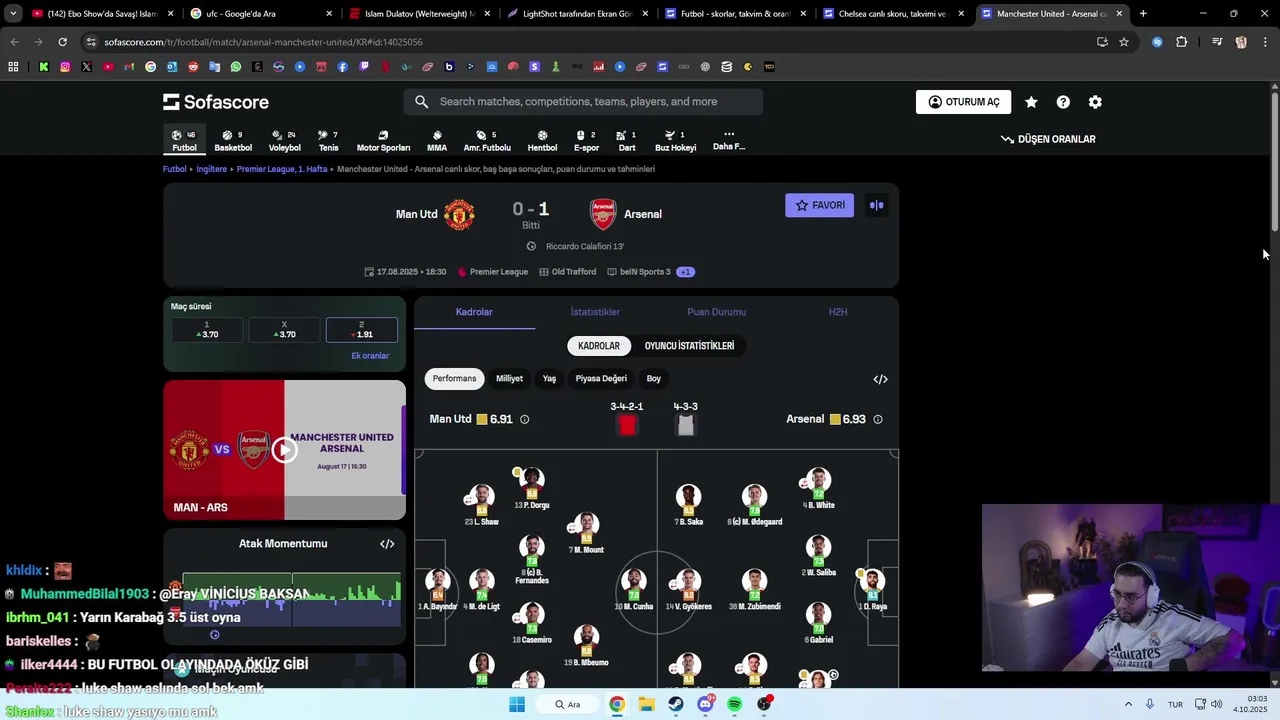Screen dimensions: 1280x720
Task: Open Futbol breadcrumb link
Action: click(175, 169)
